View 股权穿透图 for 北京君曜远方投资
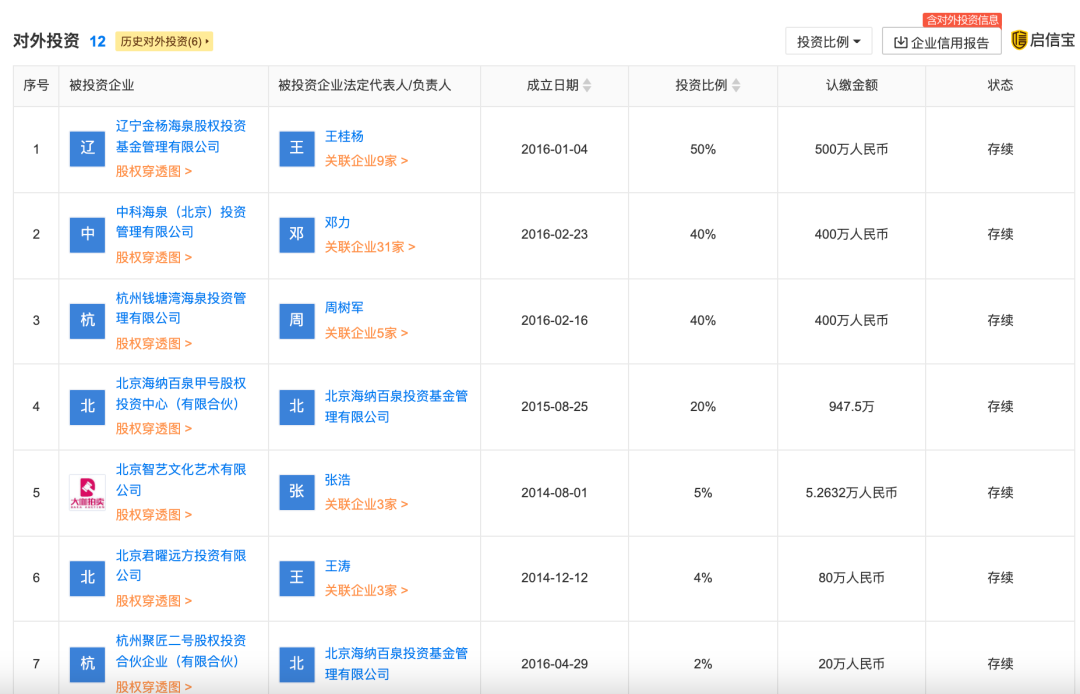Screen dimensions: 1080x694 154,601
